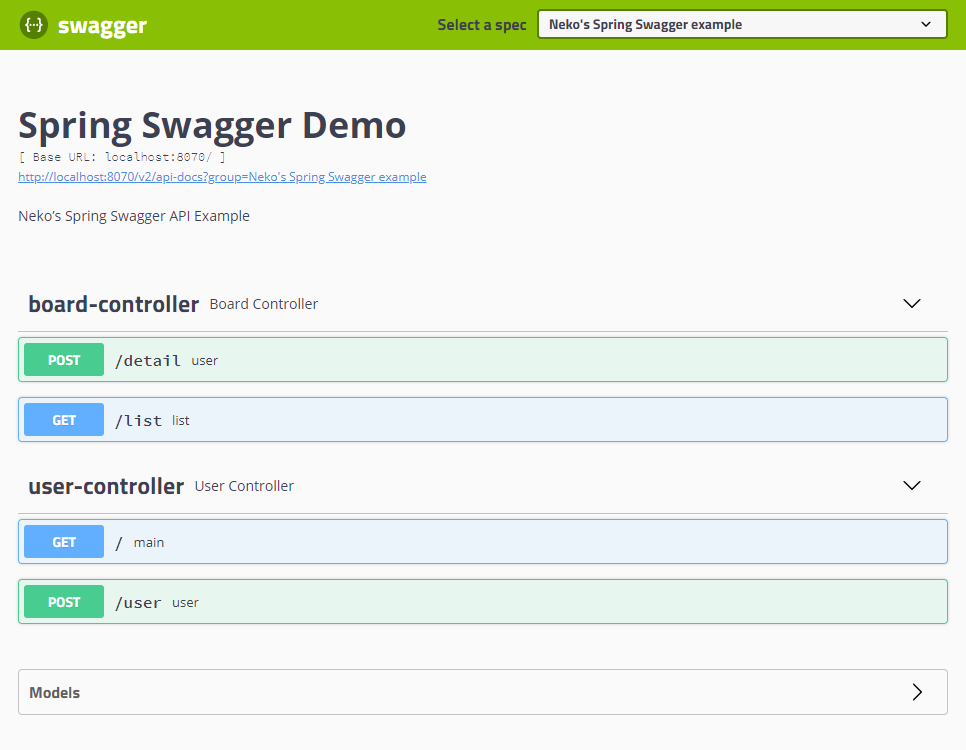Collapse the board-controller section chevron
This screenshot has height=750, width=966.
(x=911, y=303)
